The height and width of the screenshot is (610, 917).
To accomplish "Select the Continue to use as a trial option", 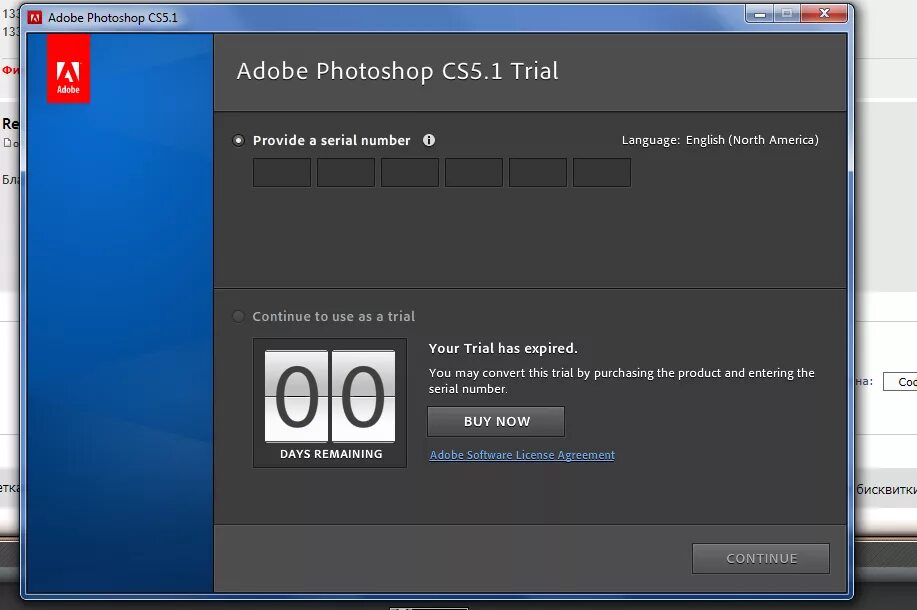I will (x=238, y=316).
